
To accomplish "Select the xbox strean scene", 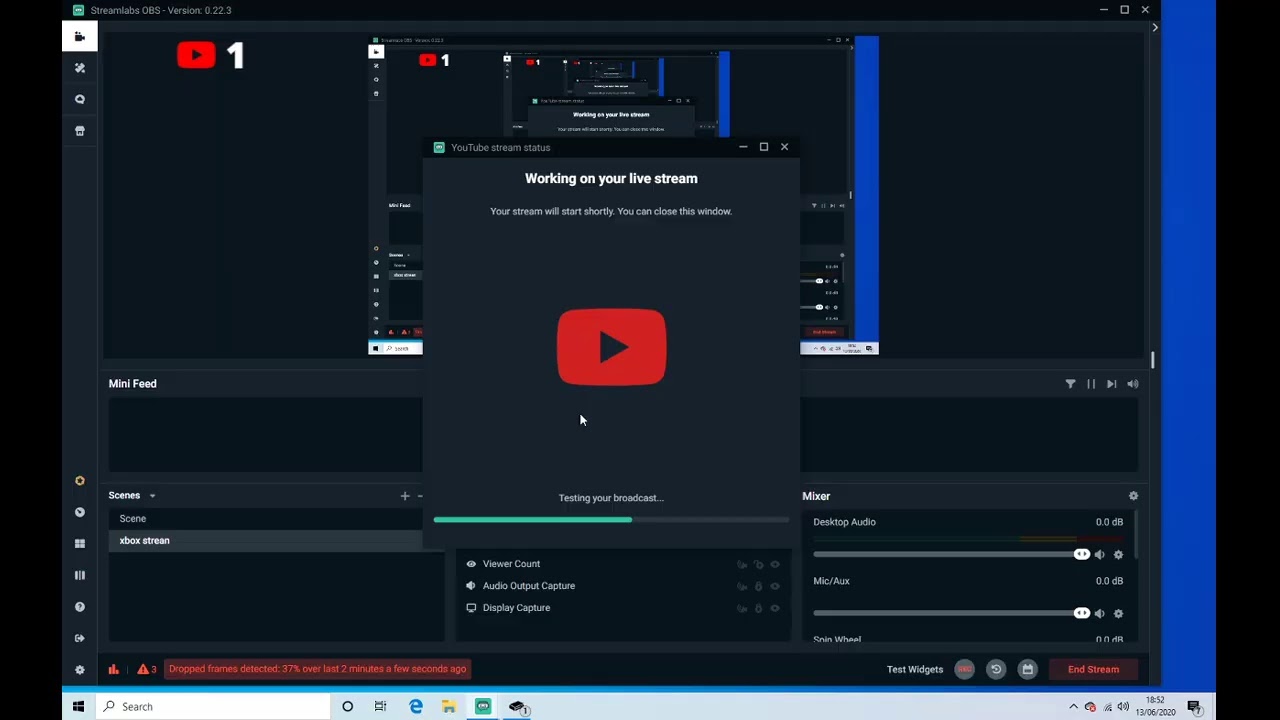I will (x=266, y=541).
